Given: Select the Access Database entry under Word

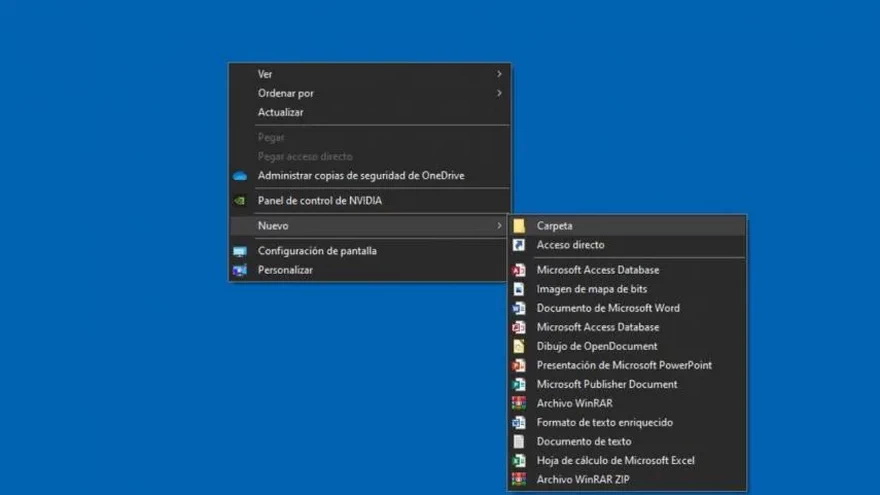Looking at the screenshot, I should (x=627, y=327).
